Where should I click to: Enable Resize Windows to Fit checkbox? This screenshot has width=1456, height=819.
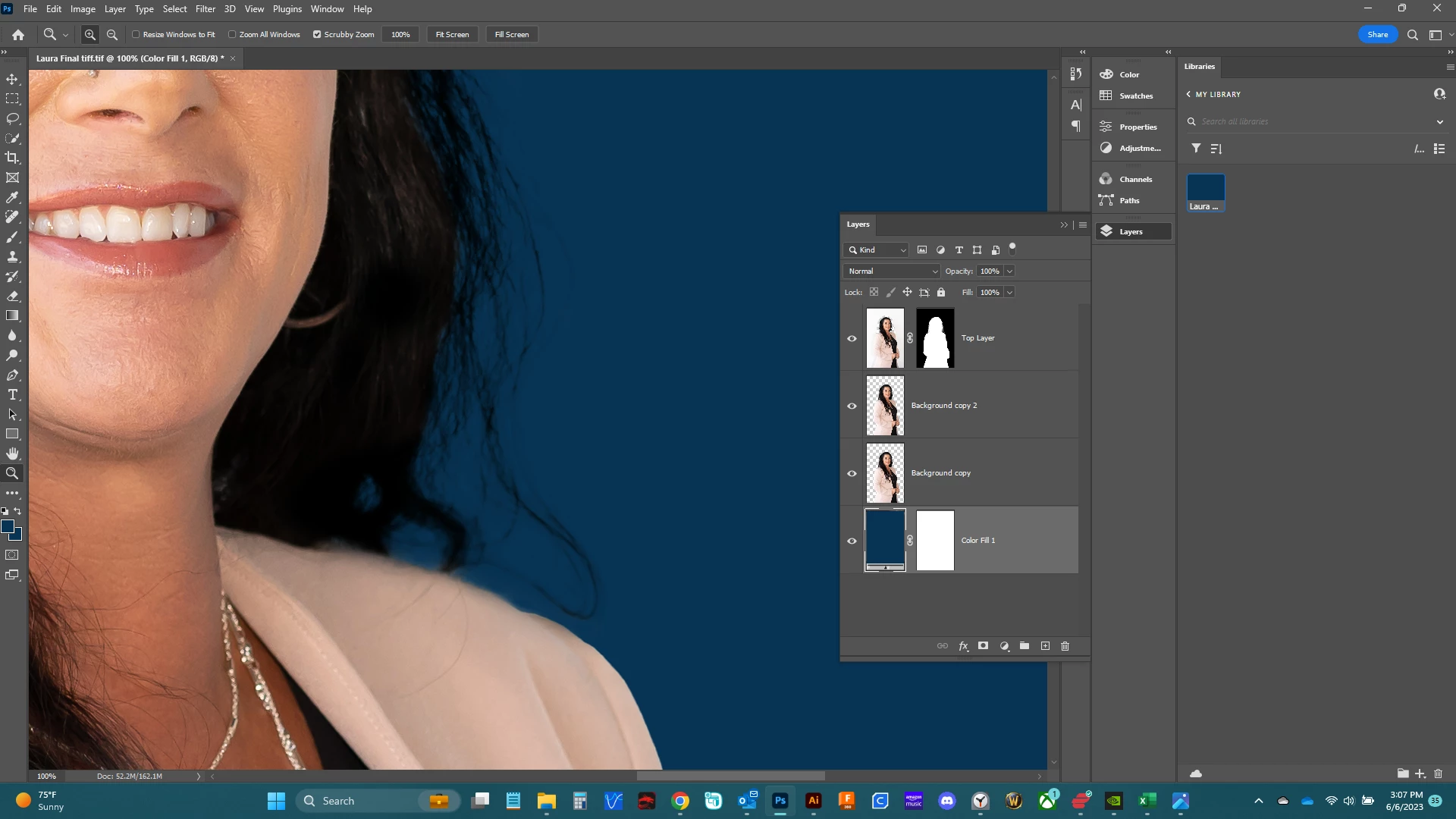136,34
